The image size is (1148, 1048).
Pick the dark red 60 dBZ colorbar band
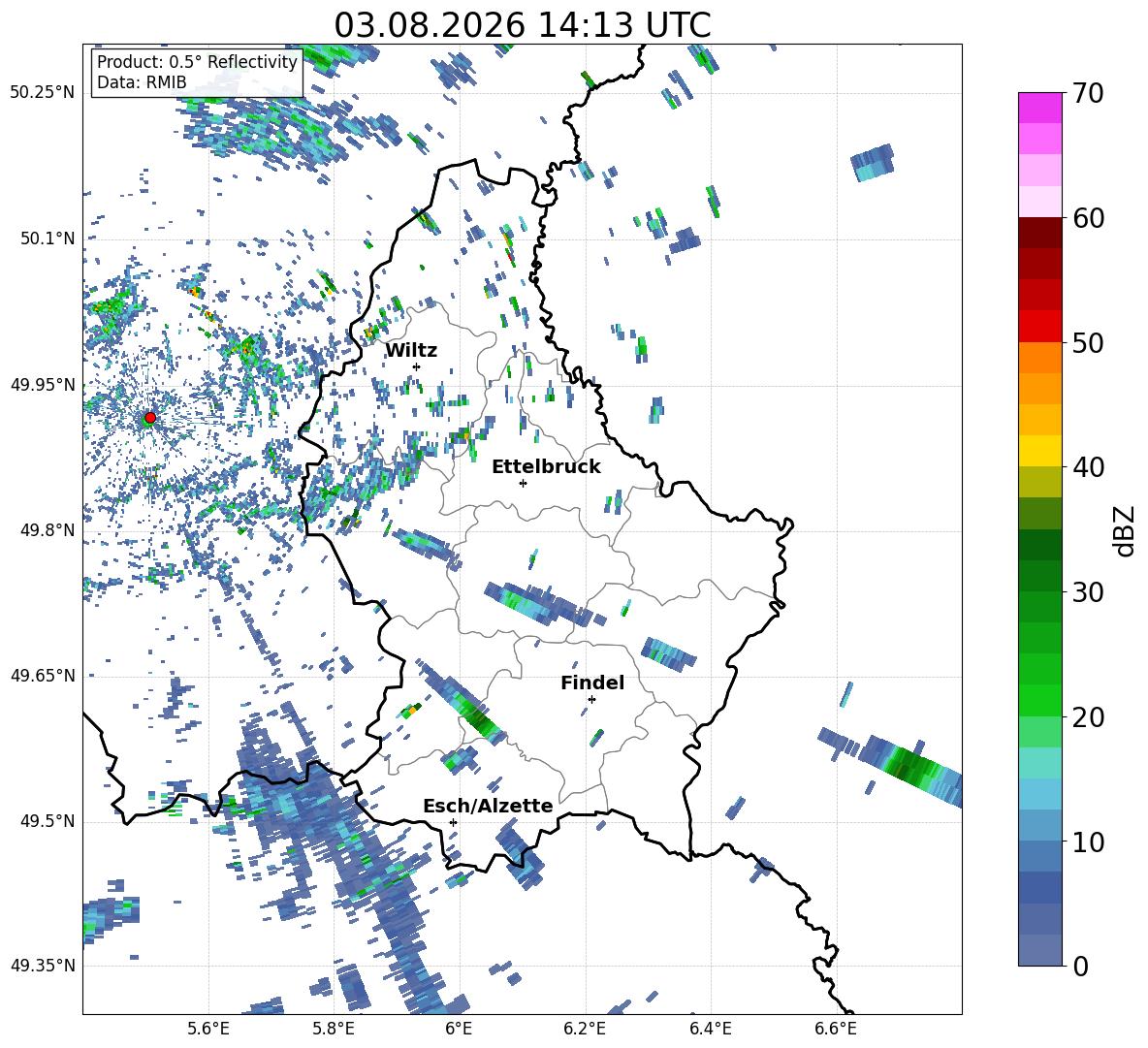(x=1039, y=233)
